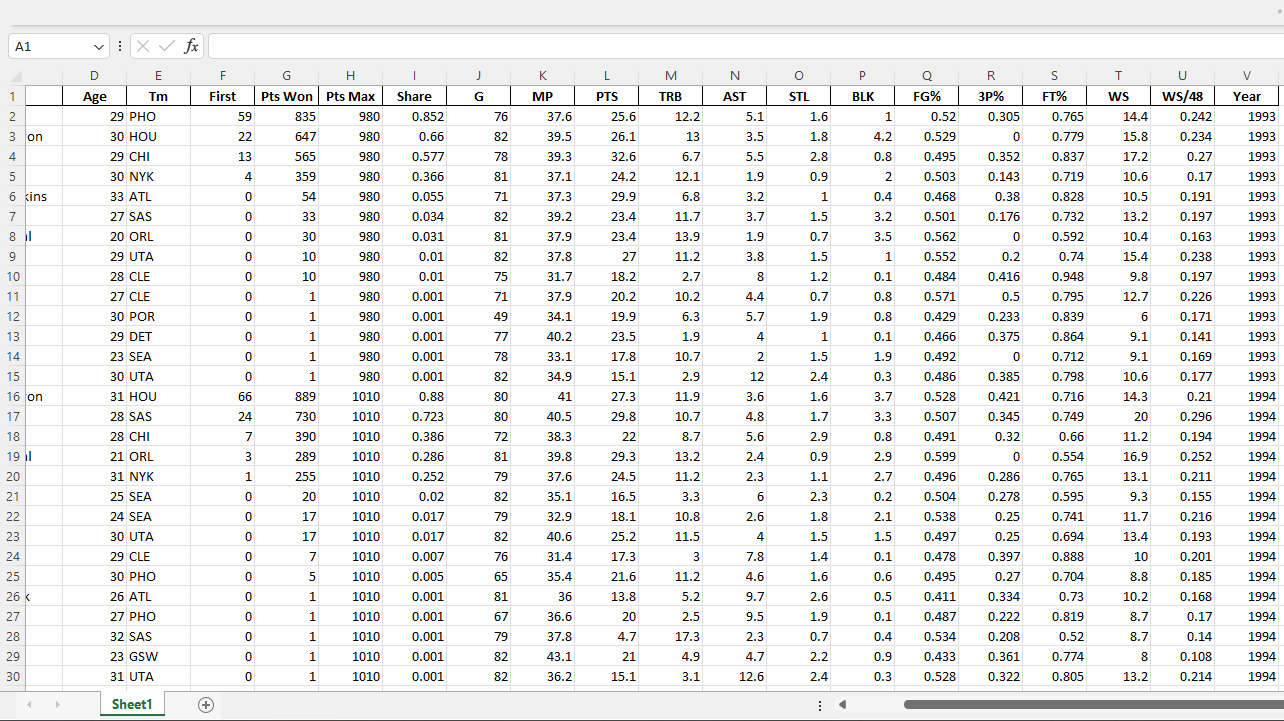Select column header D
This screenshot has width=1284, height=721.
[x=94, y=76]
